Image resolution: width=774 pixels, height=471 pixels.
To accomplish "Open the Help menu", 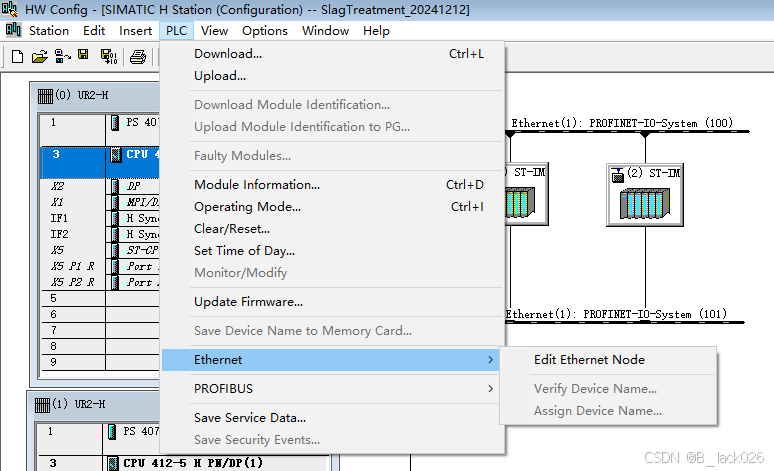I will pos(376,31).
